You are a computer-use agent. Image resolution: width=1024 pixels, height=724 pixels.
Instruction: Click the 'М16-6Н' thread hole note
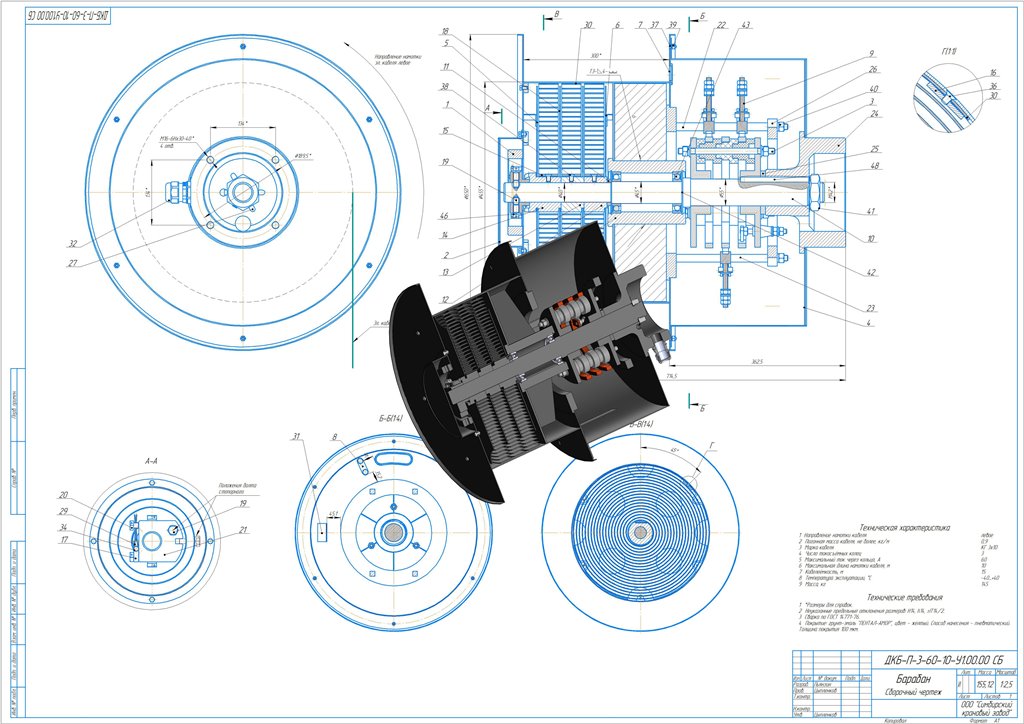tap(177, 142)
